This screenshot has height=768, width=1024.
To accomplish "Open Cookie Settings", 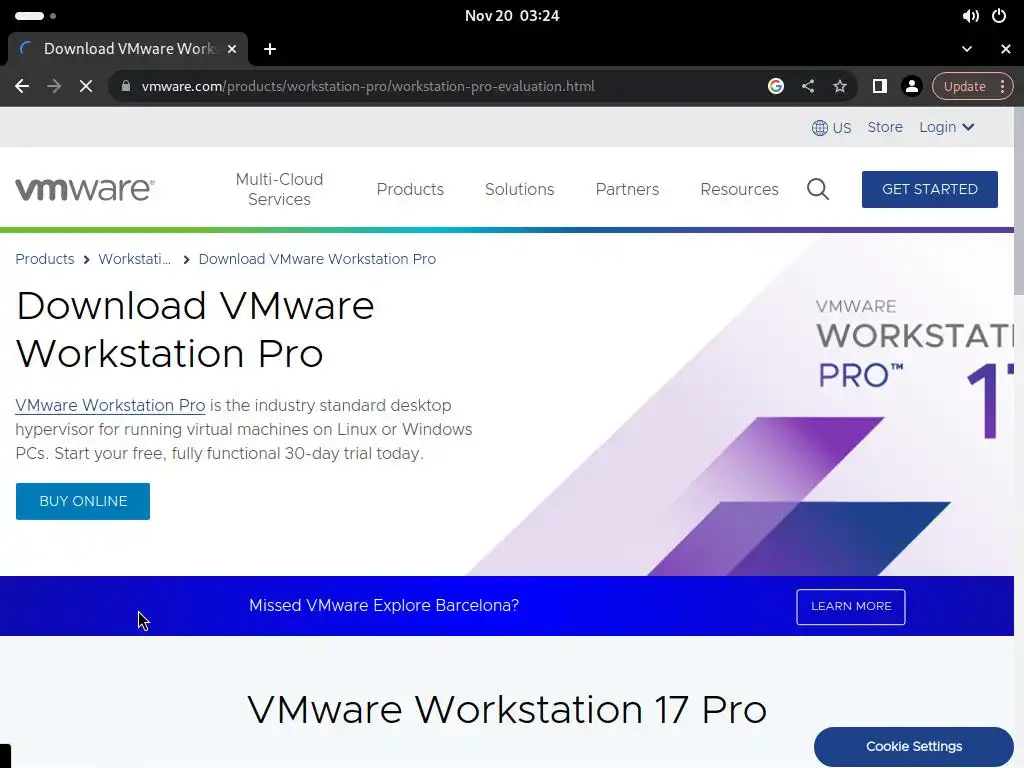I will pyautogui.click(x=914, y=746).
